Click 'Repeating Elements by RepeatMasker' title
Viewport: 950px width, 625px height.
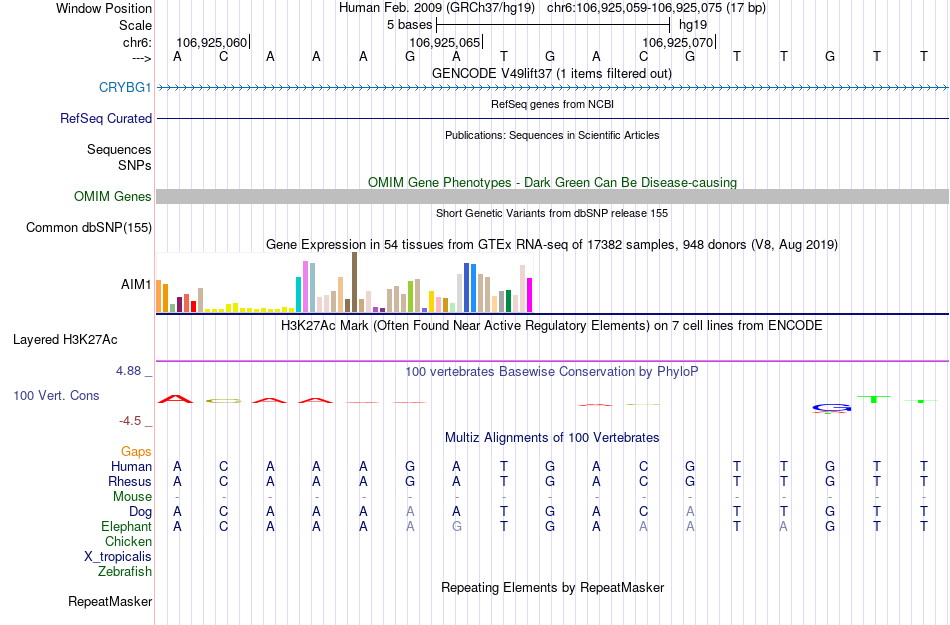pyautogui.click(x=552, y=588)
